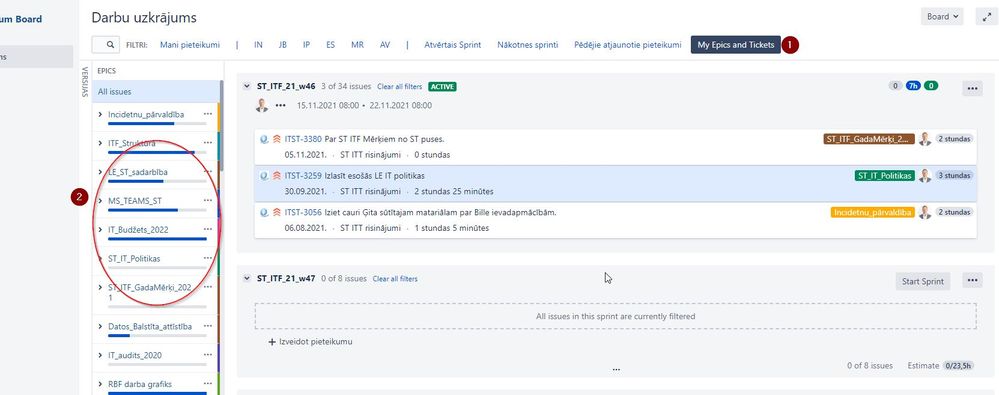Click assignee avatar on ITST-3259 row

(x=924, y=176)
